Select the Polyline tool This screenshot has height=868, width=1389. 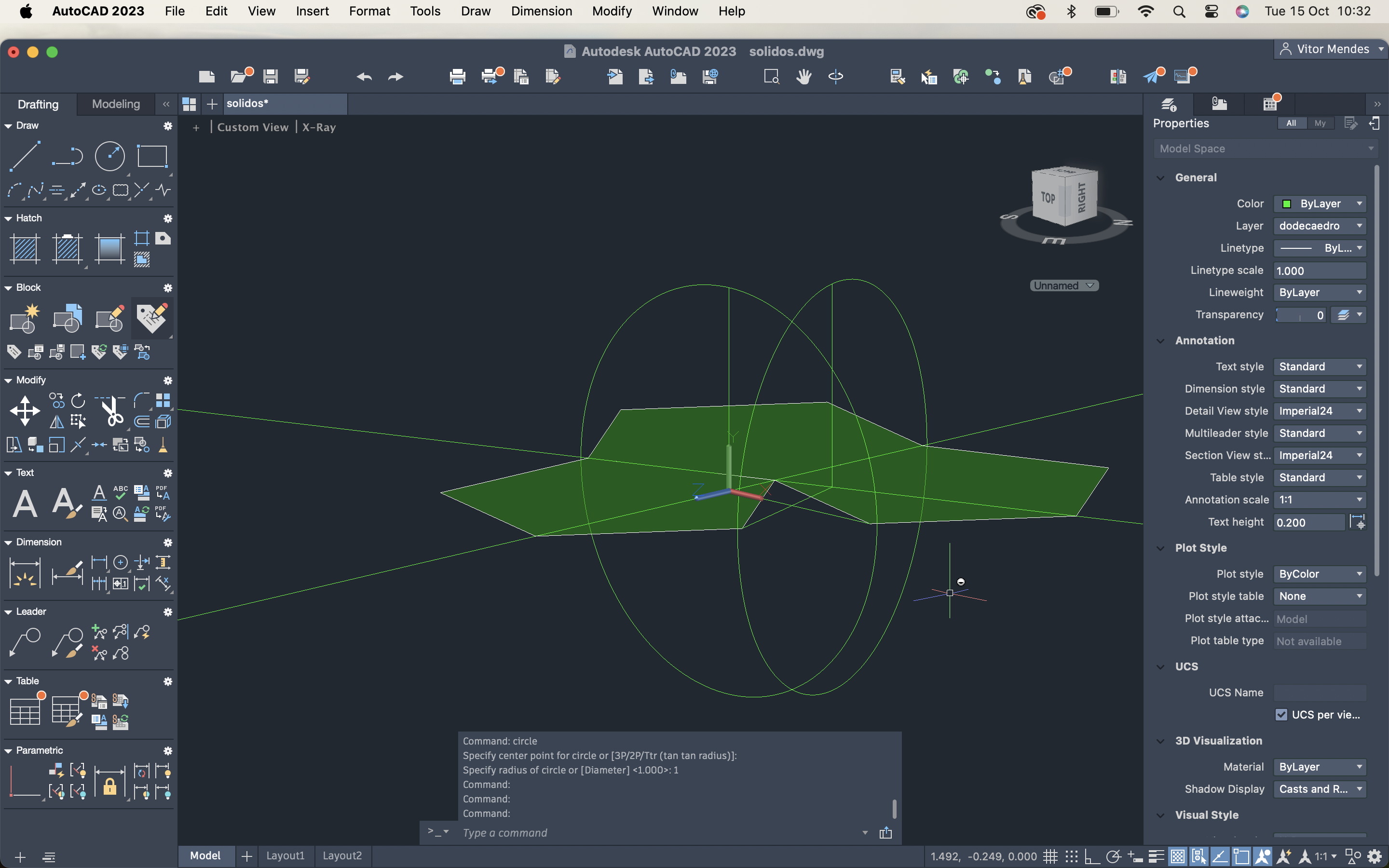pyautogui.click(x=67, y=156)
